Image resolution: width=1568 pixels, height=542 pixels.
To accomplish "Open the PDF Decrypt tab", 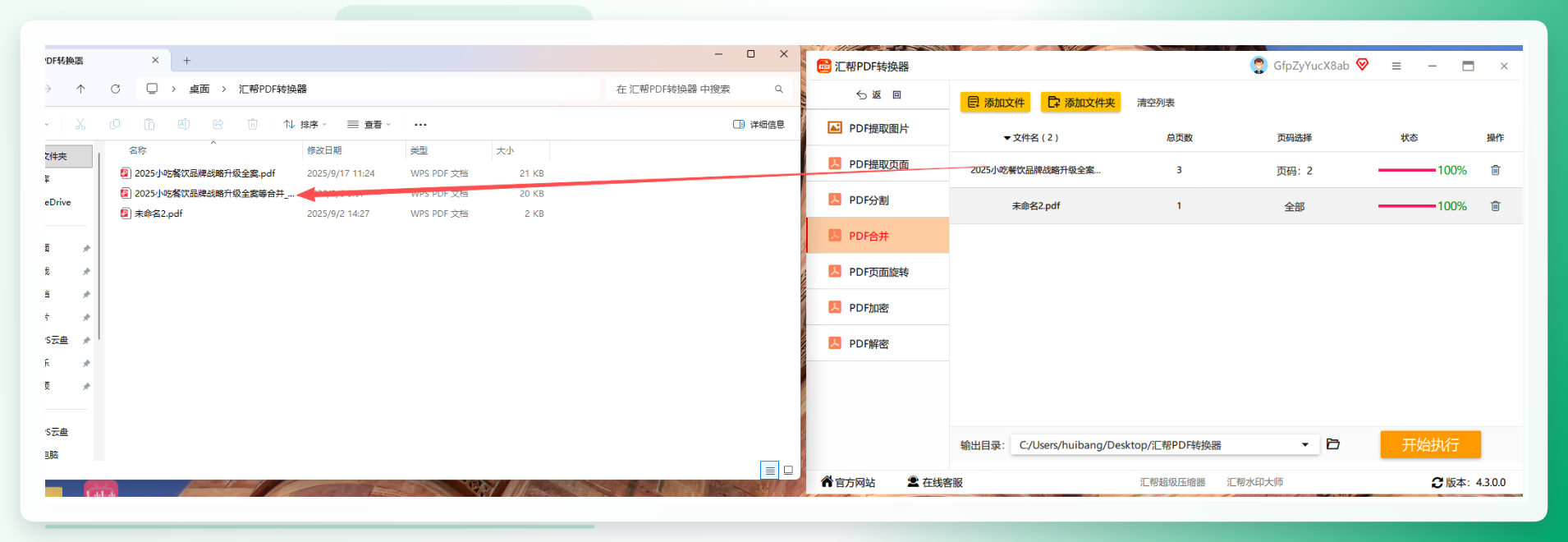I will point(878,343).
